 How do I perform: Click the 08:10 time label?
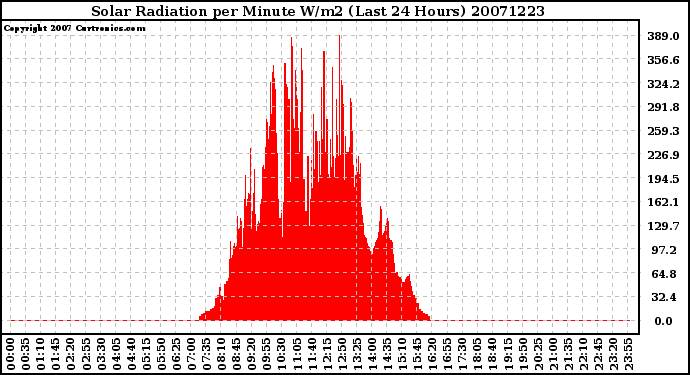(221, 354)
